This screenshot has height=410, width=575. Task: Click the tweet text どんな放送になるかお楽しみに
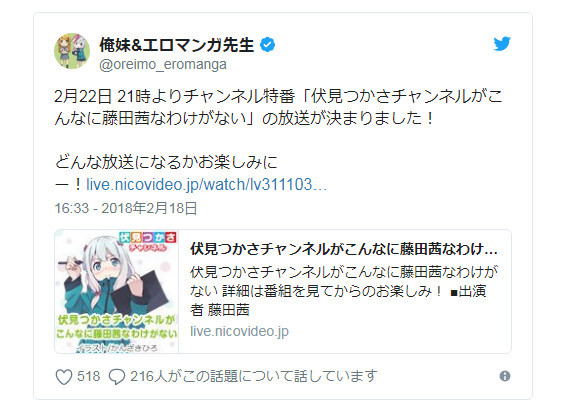click(166, 162)
